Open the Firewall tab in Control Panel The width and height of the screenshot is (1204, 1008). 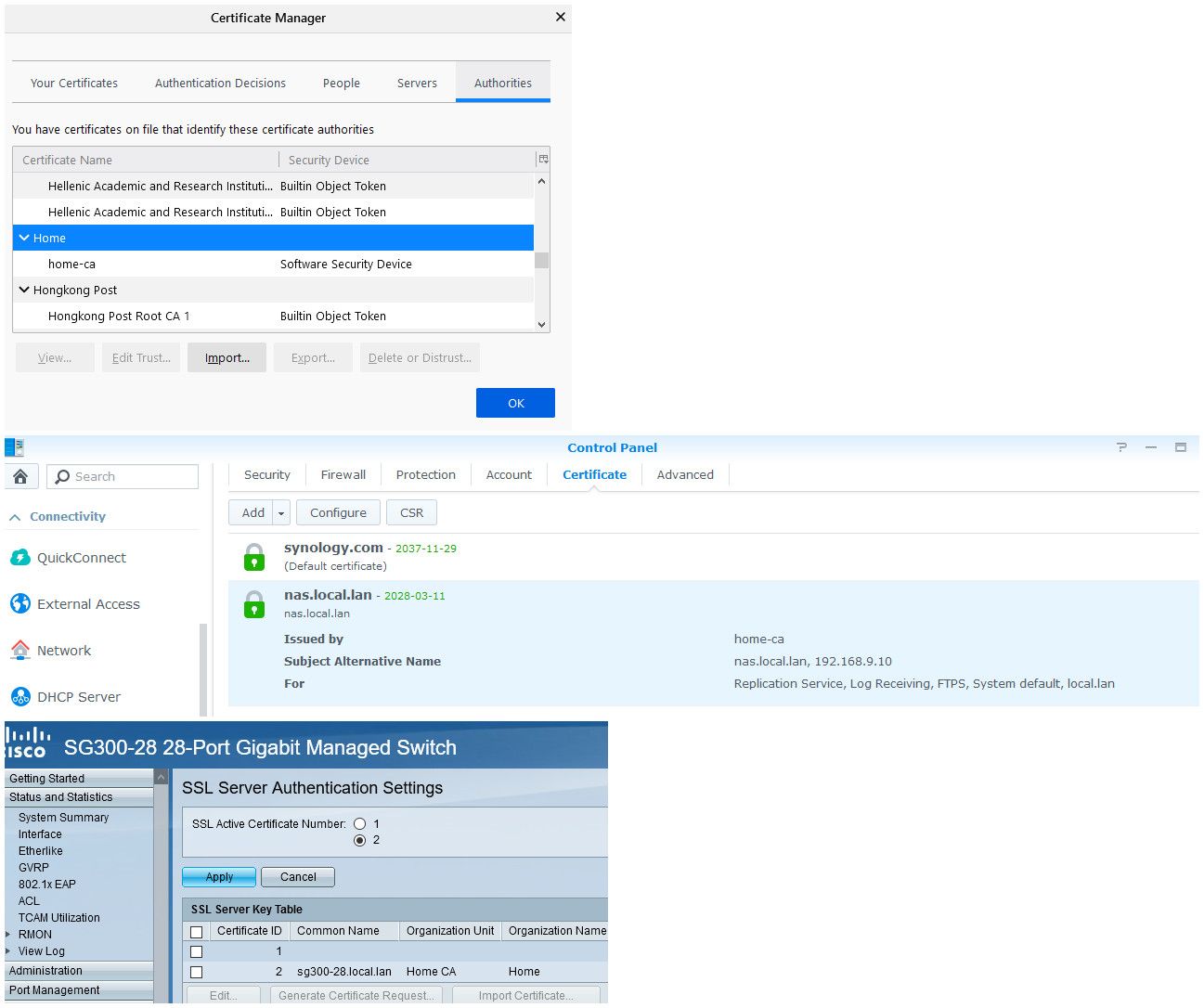343,474
